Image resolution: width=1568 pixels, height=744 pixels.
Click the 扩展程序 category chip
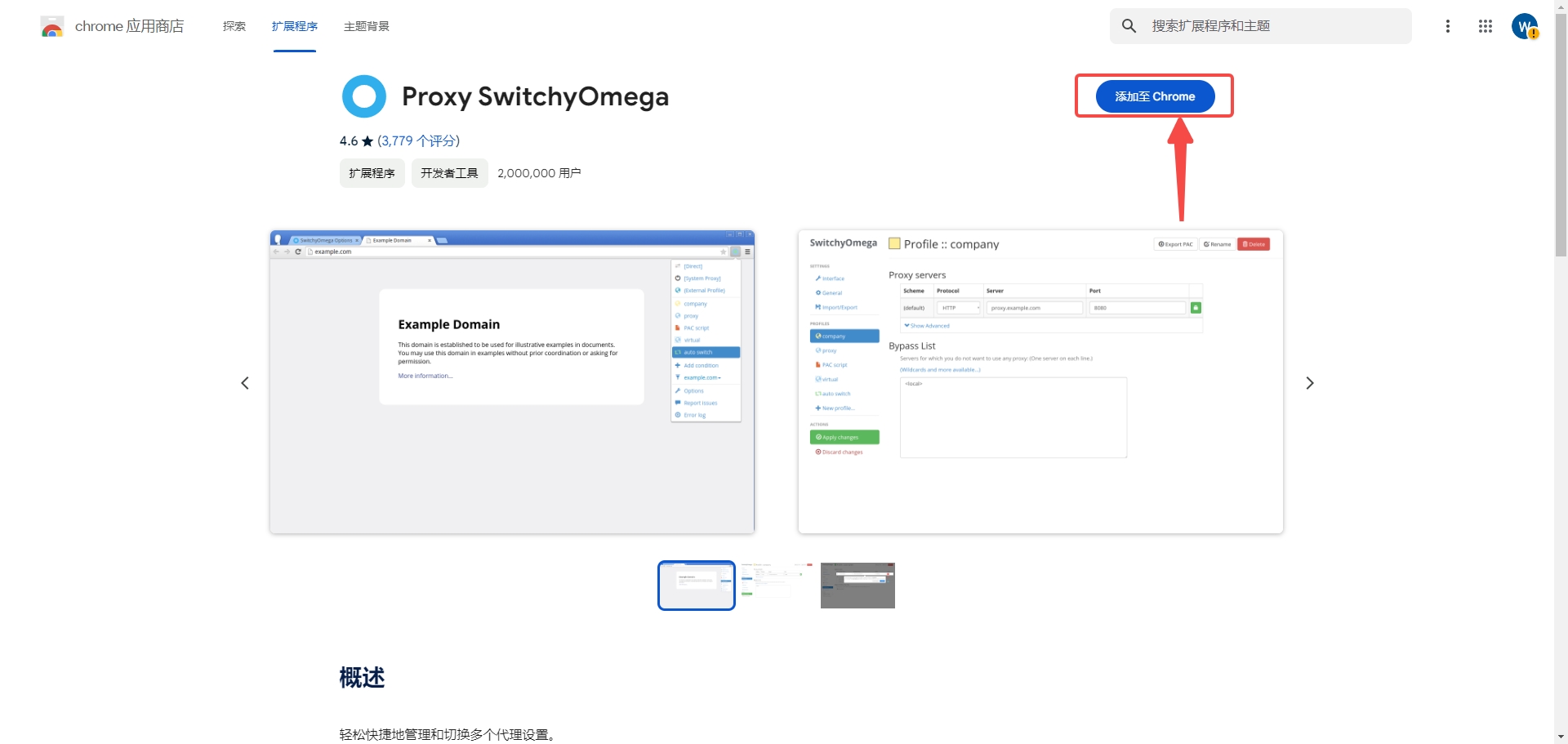point(372,173)
